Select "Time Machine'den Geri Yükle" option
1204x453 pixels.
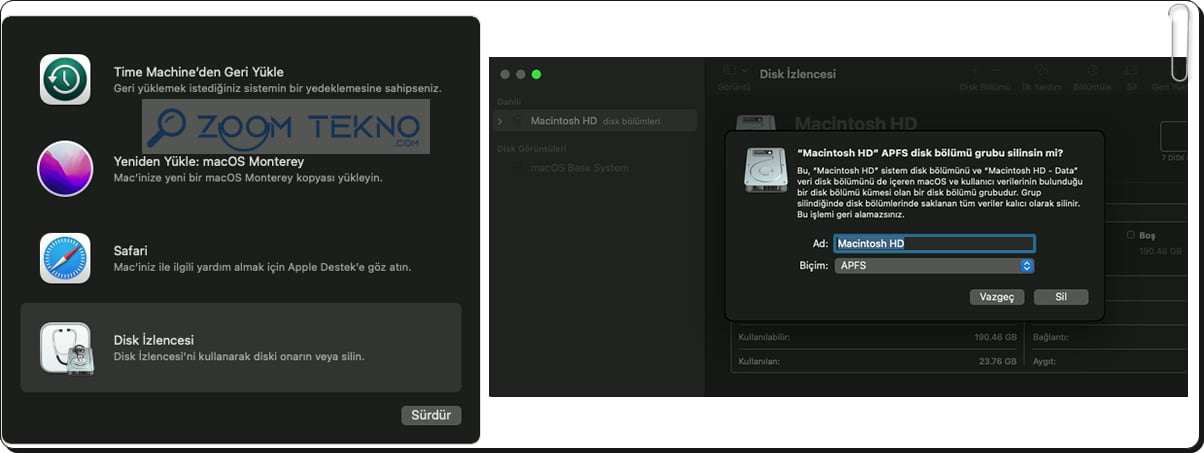coord(199,72)
